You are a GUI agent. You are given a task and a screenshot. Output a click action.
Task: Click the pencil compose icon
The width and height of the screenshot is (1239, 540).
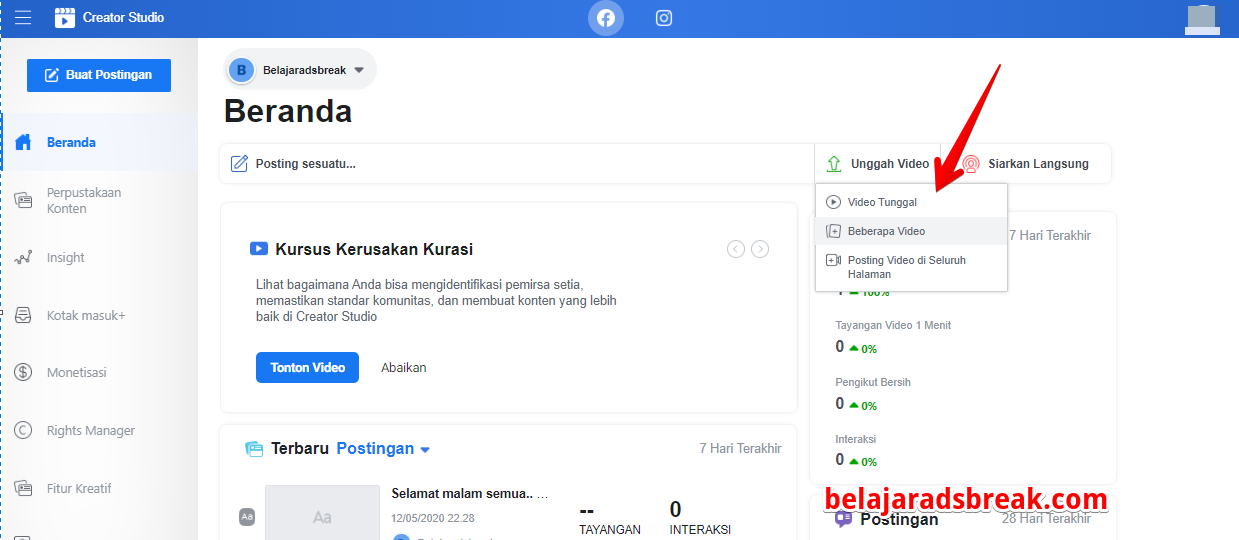click(x=239, y=163)
